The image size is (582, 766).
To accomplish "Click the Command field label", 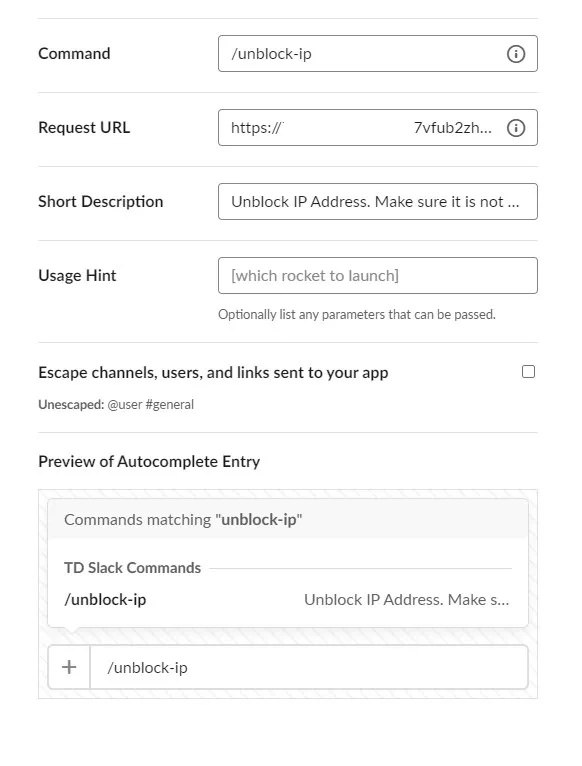I will coord(74,53).
